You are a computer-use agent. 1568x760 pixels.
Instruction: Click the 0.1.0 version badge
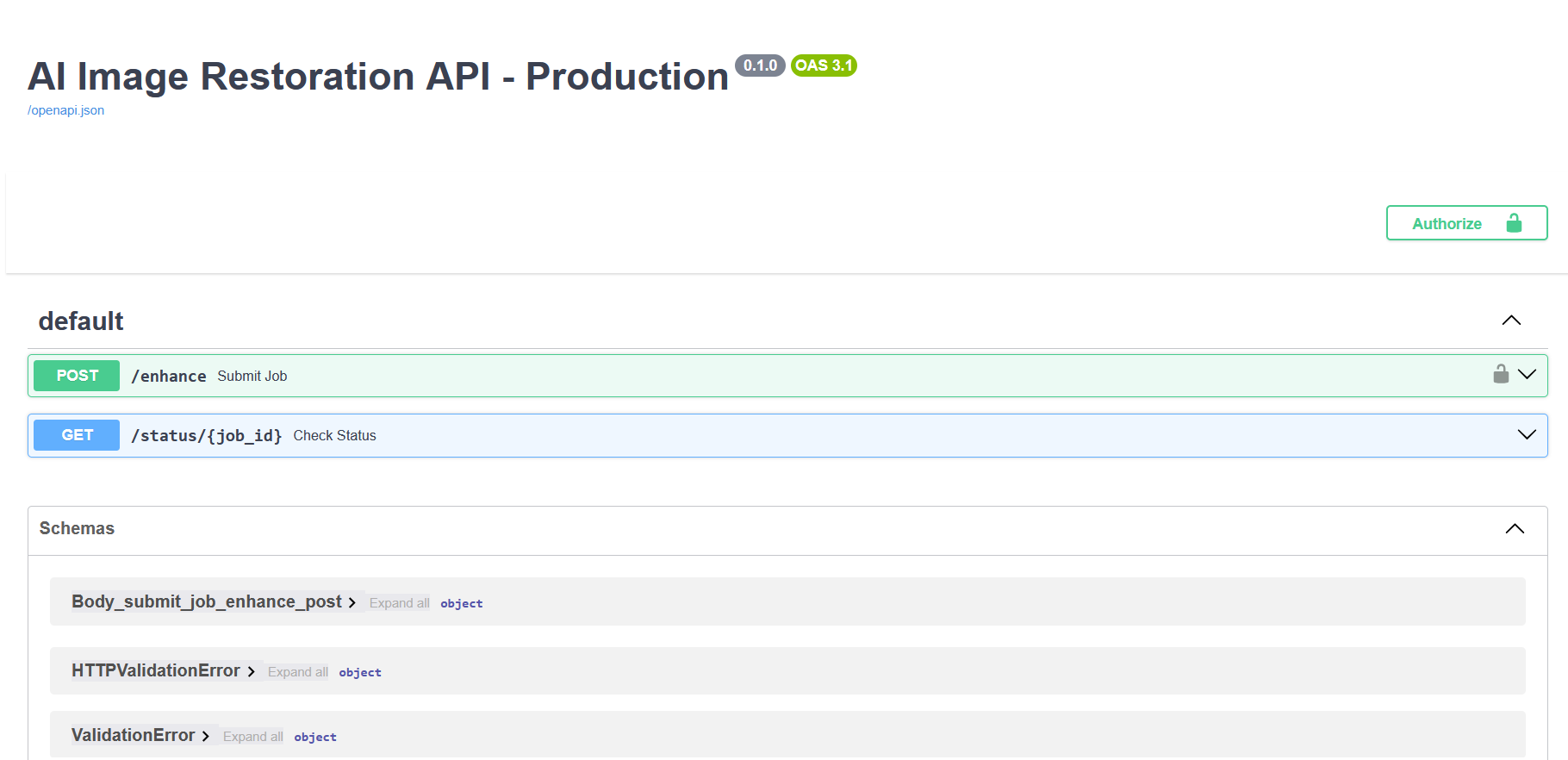[760, 65]
